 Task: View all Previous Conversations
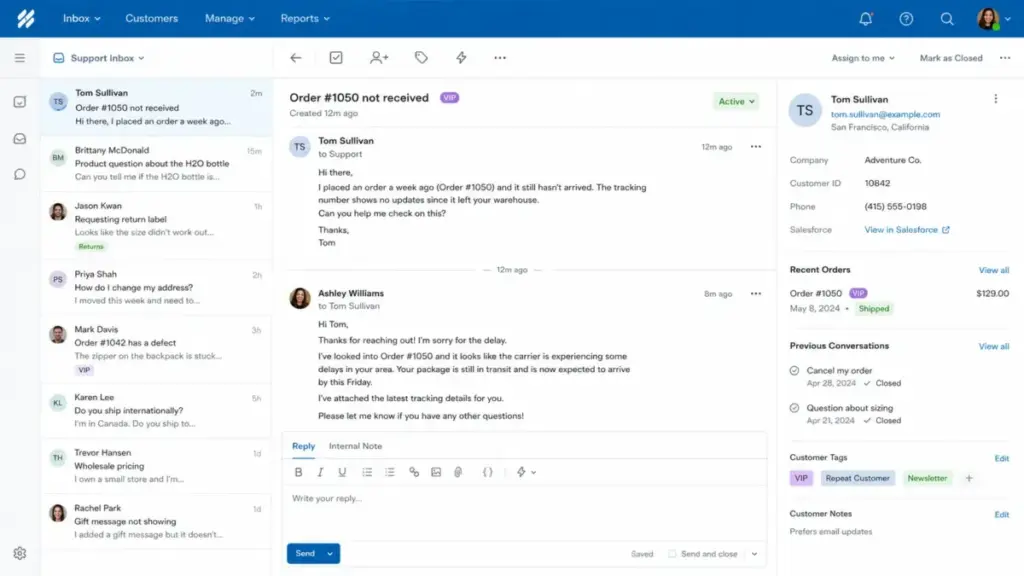pos(993,346)
